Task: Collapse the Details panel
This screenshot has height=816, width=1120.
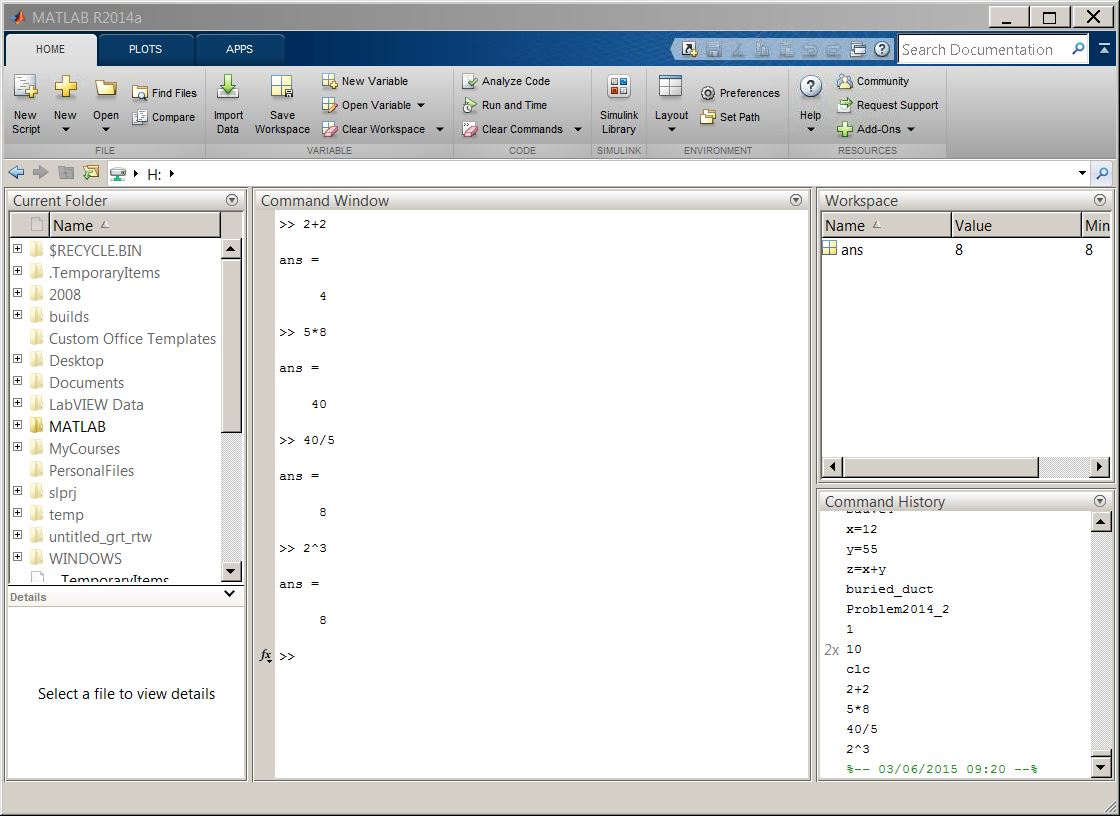Action: [229, 594]
